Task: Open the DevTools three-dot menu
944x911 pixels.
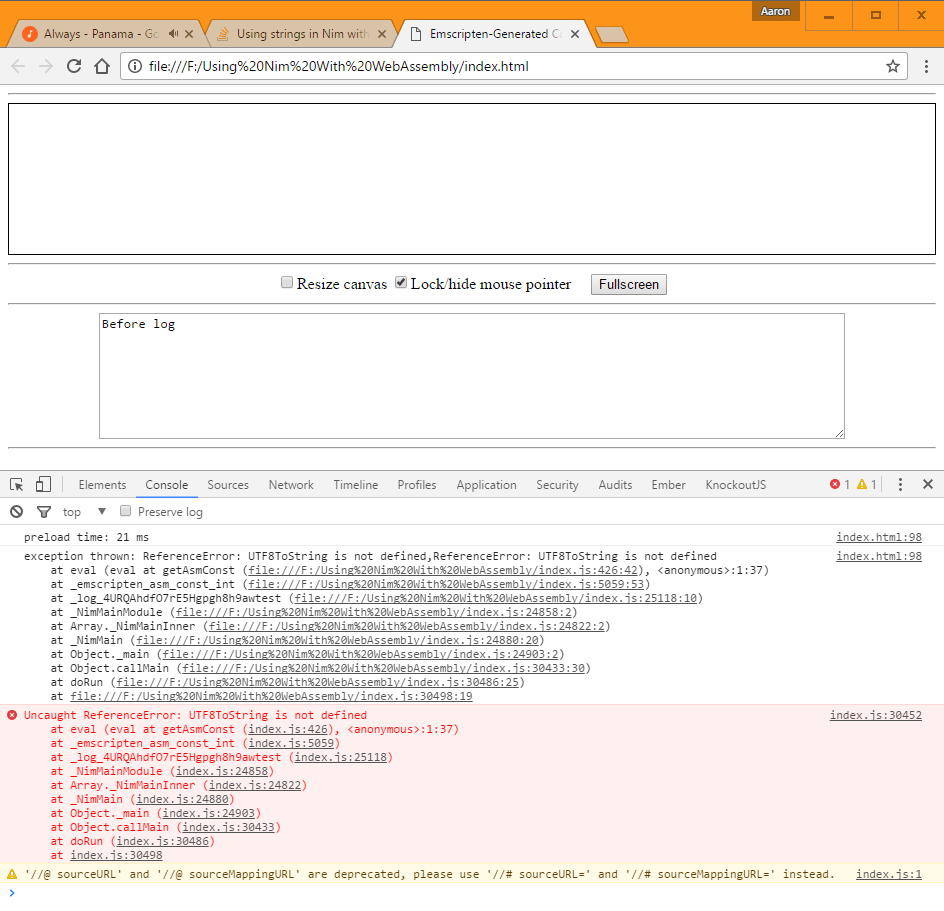Action: click(x=899, y=484)
